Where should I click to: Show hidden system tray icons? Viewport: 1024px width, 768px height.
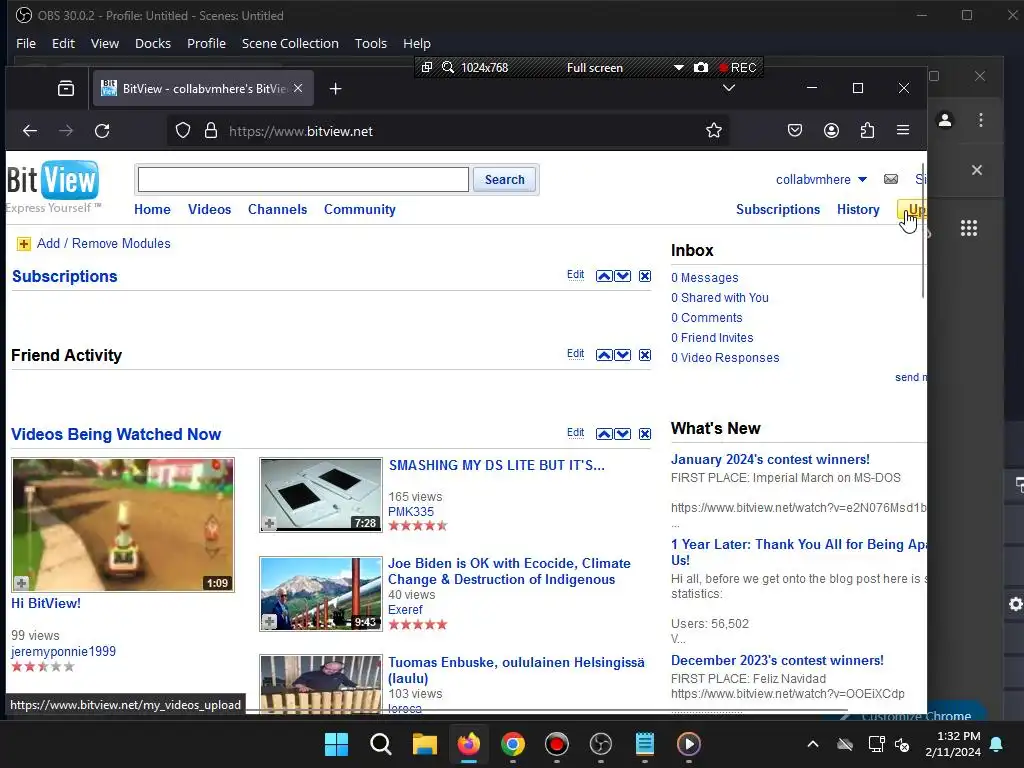(x=813, y=744)
